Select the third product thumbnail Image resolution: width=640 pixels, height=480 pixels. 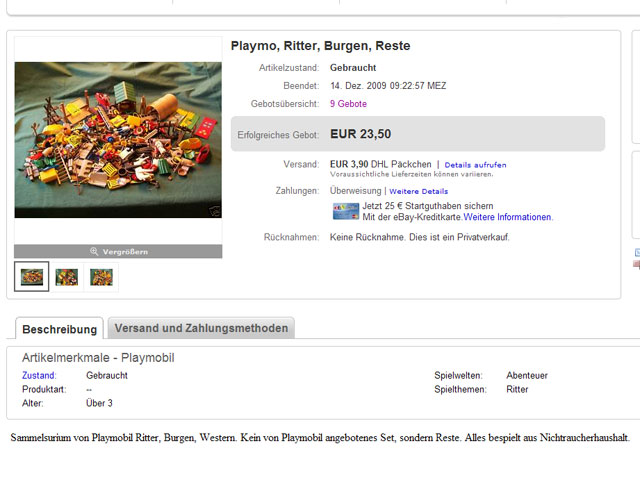click(x=101, y=277)
